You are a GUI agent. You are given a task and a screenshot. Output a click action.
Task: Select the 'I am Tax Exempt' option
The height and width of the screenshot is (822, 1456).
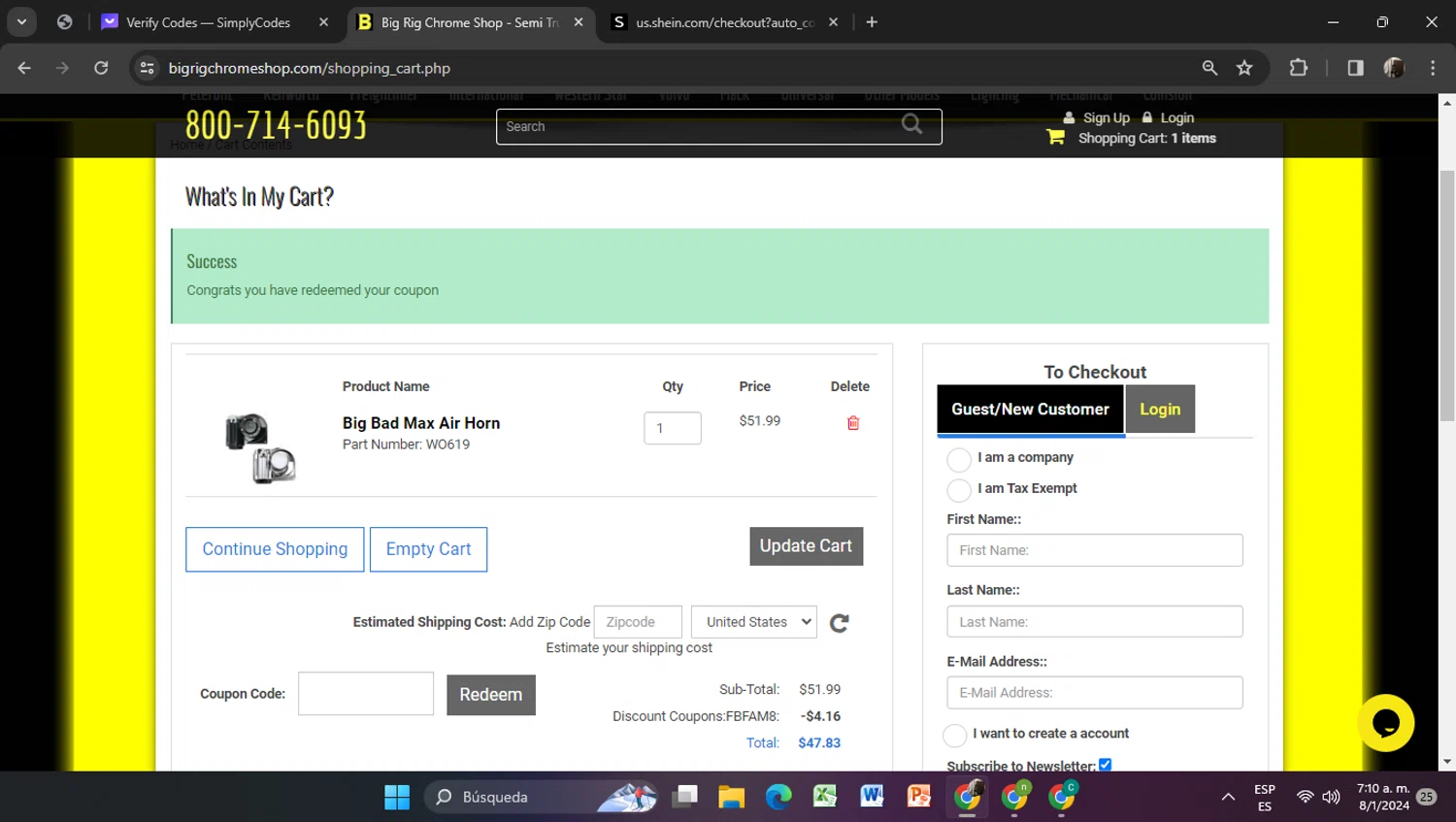(959, 490)
